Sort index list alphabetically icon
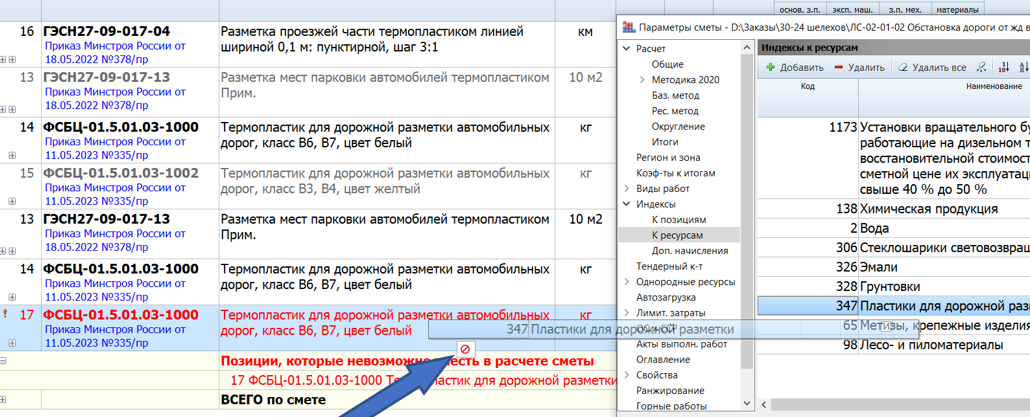Viewport: 1030px width, 417px height. click(1023, 67)
